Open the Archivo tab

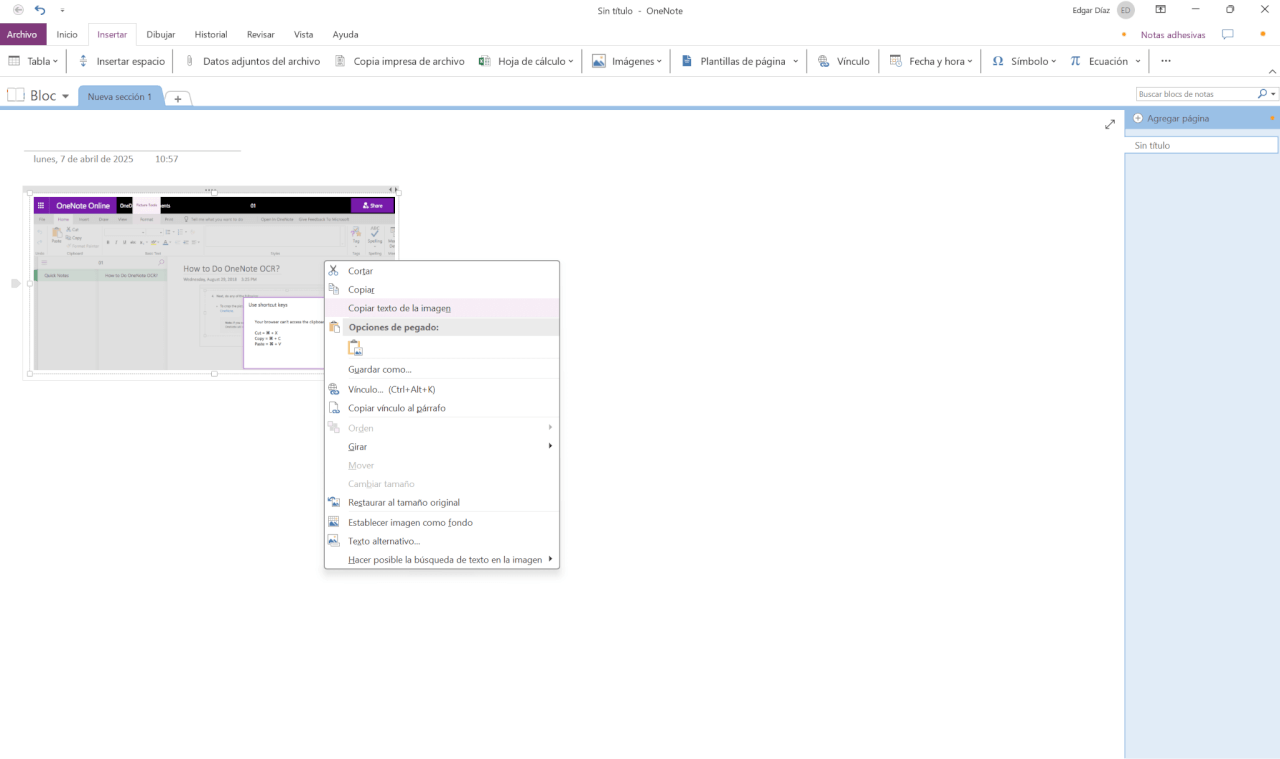pyautogui.click(x=22, y=34)
